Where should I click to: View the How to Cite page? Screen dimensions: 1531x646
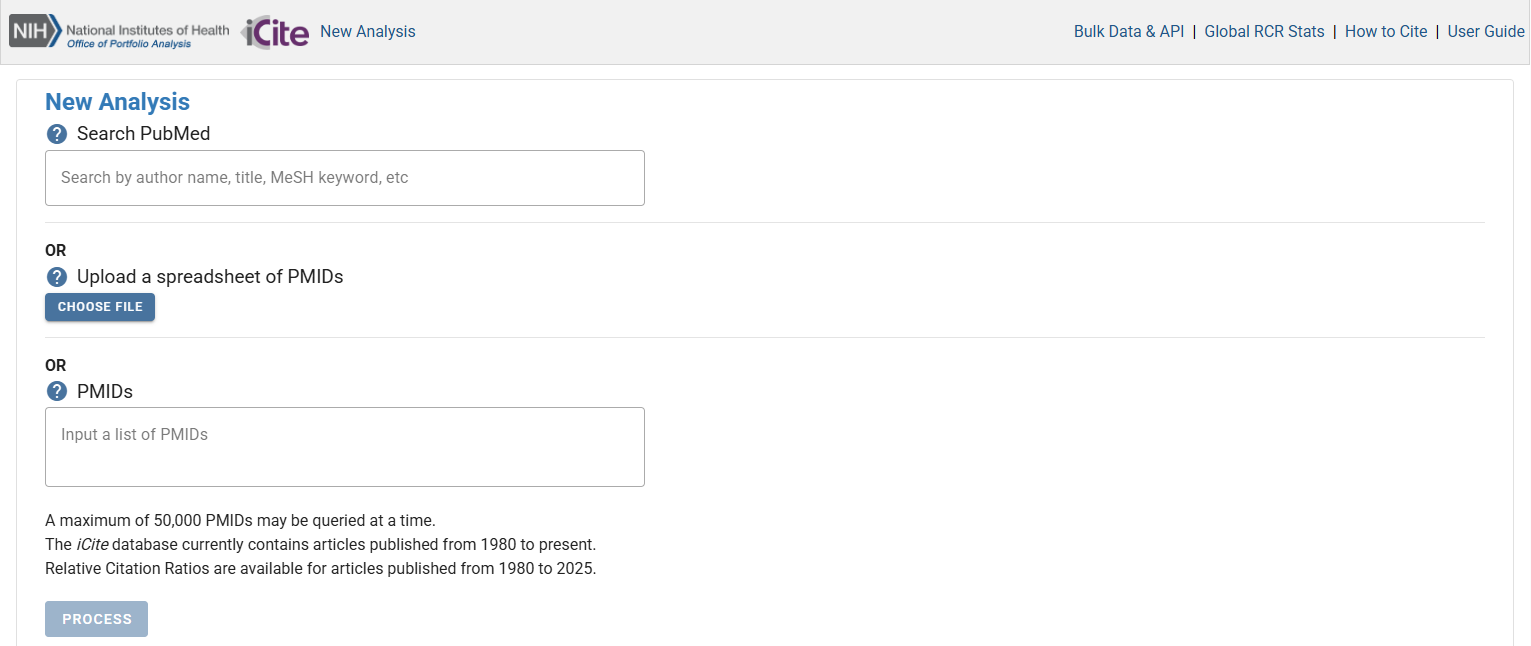(1386, 31)
